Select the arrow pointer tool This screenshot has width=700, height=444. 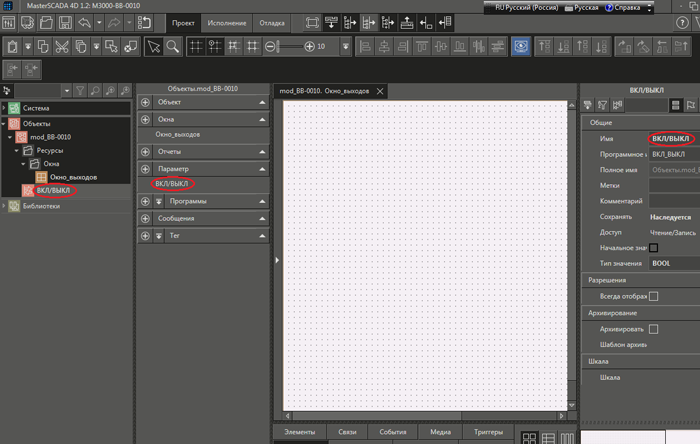153,46
